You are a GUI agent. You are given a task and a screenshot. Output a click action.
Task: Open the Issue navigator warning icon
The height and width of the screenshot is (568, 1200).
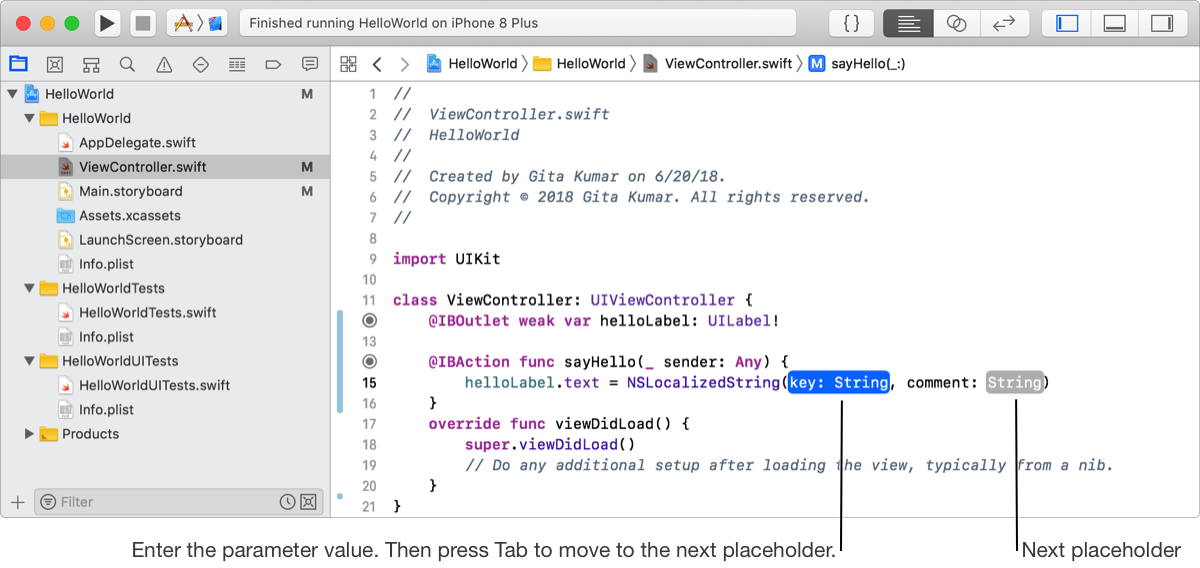[x=164, y=64]
